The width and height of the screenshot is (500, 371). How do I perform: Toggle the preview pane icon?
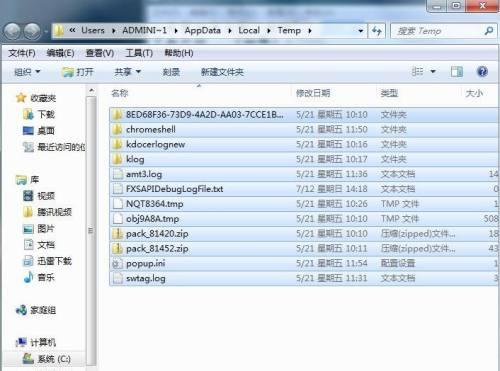456,72
